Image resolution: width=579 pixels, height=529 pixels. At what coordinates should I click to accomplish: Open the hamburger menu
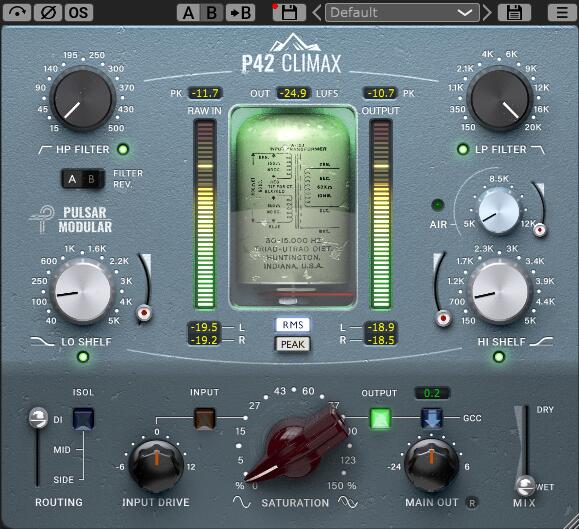click(x=562, y=13)
